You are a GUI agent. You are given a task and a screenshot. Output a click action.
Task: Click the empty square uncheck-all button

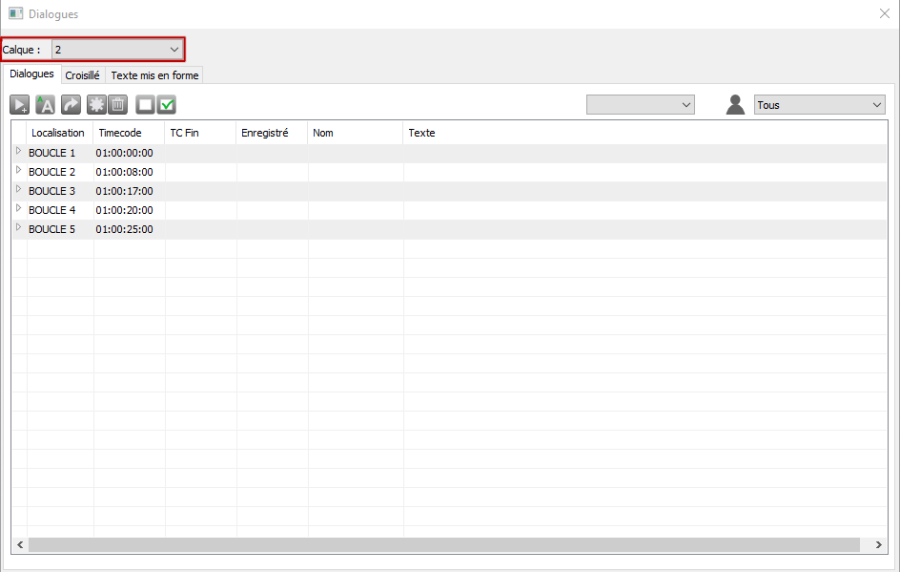click(x=146, y=105)
